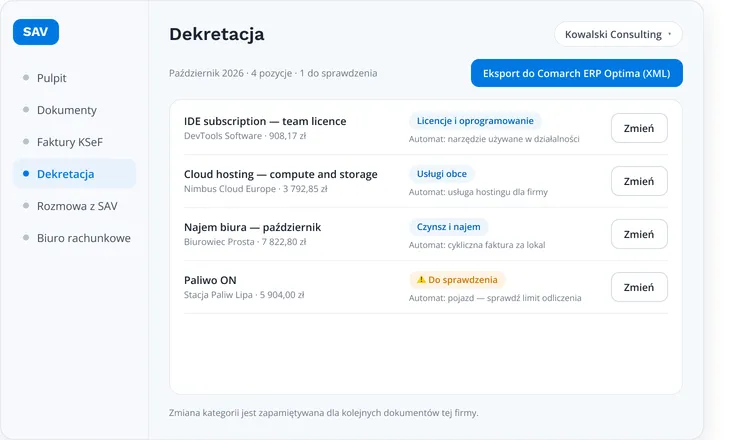Select Najem biura — październik title

(253, 227)
